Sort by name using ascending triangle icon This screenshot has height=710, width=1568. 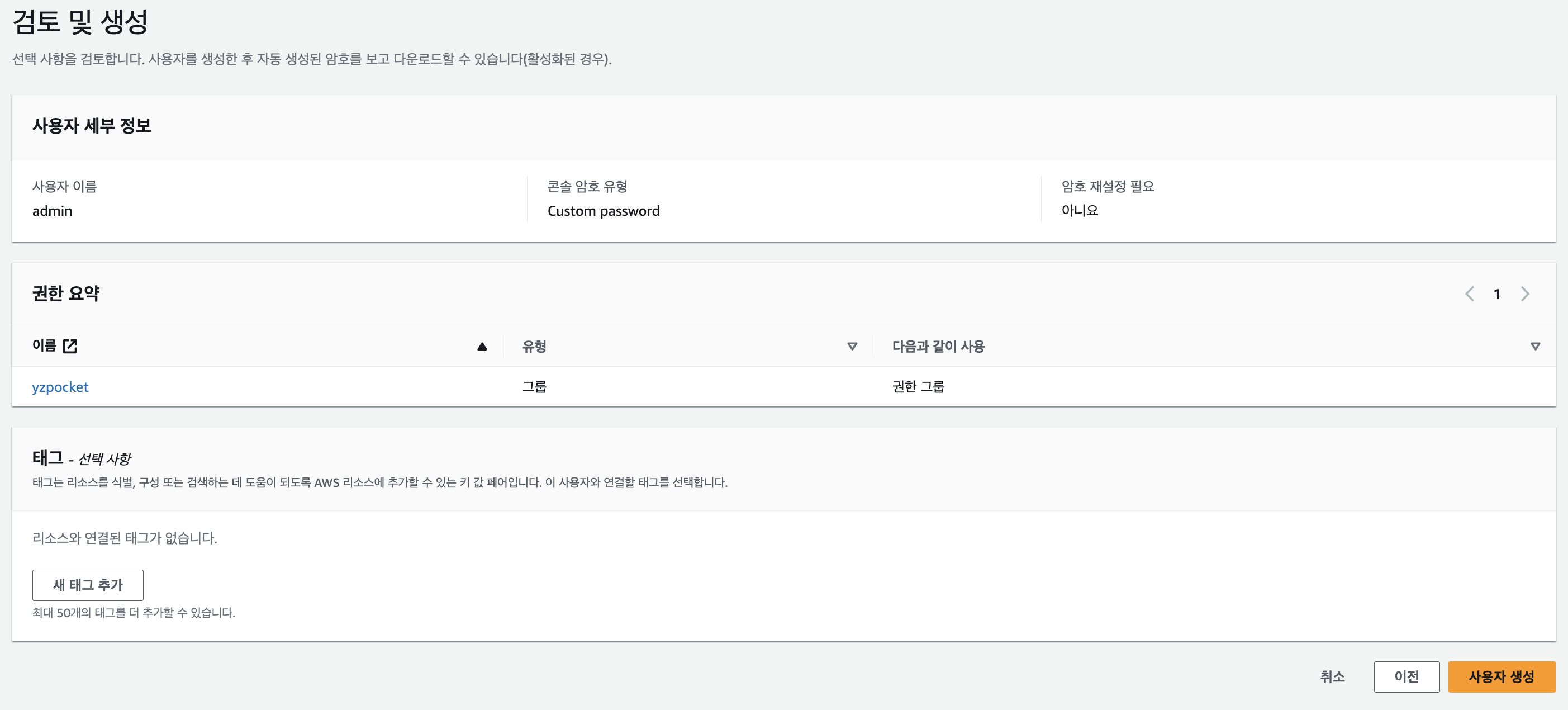(482, 347)
